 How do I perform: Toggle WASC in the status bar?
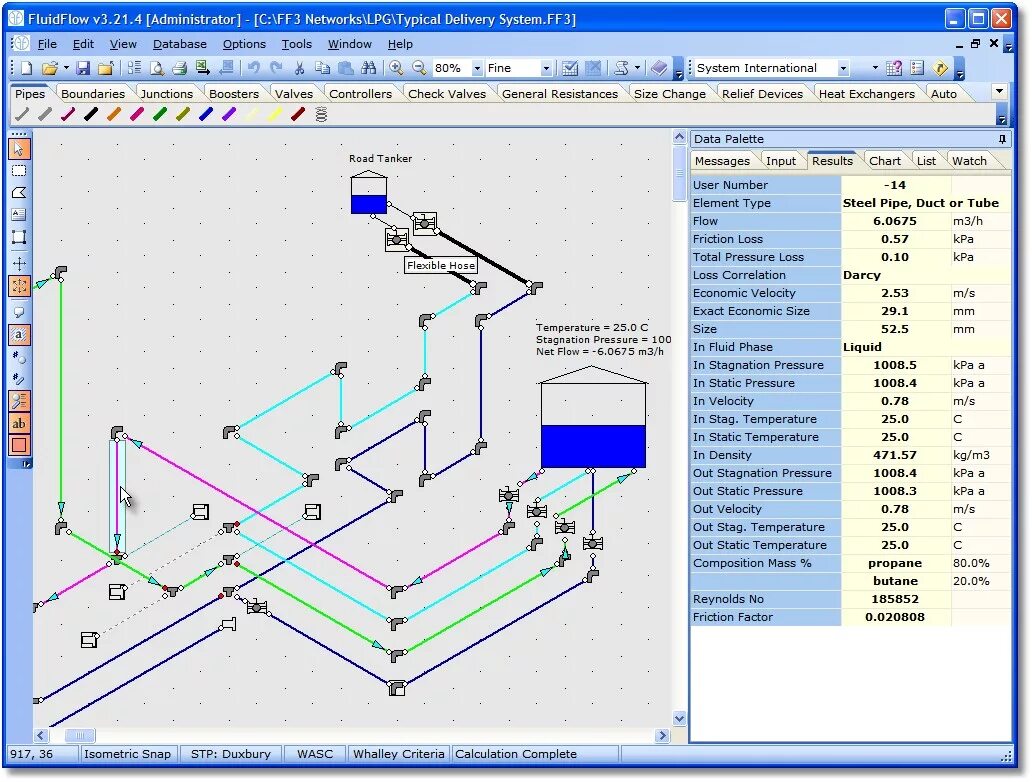tap(314, 754)
